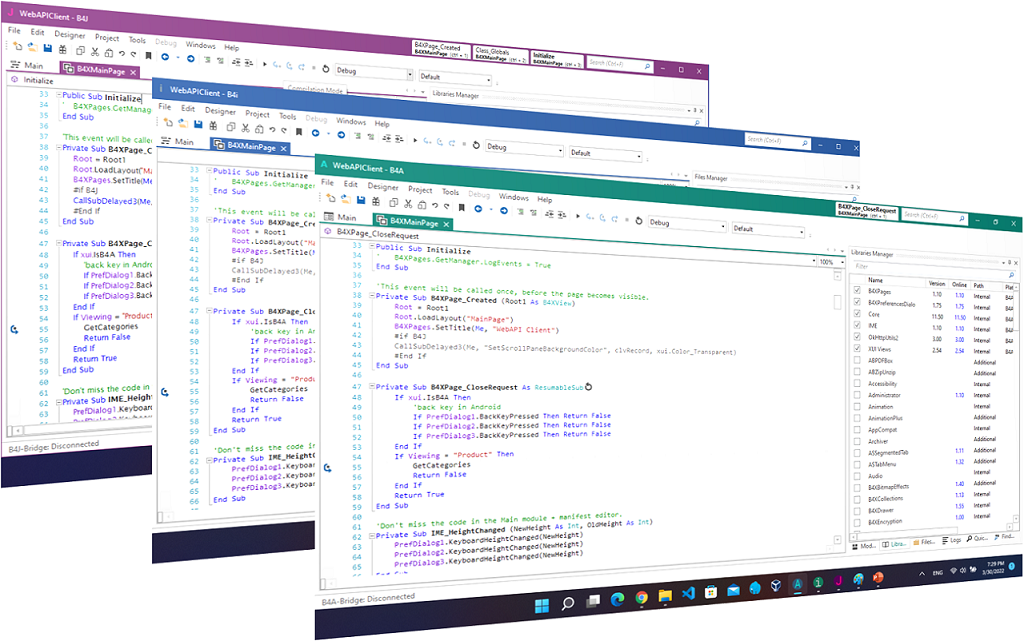This screenshot has height=641, width=1024.
Task: Collapse Sub B4XPage_CloseRequest in B4A editor
Action: [372, 386]
